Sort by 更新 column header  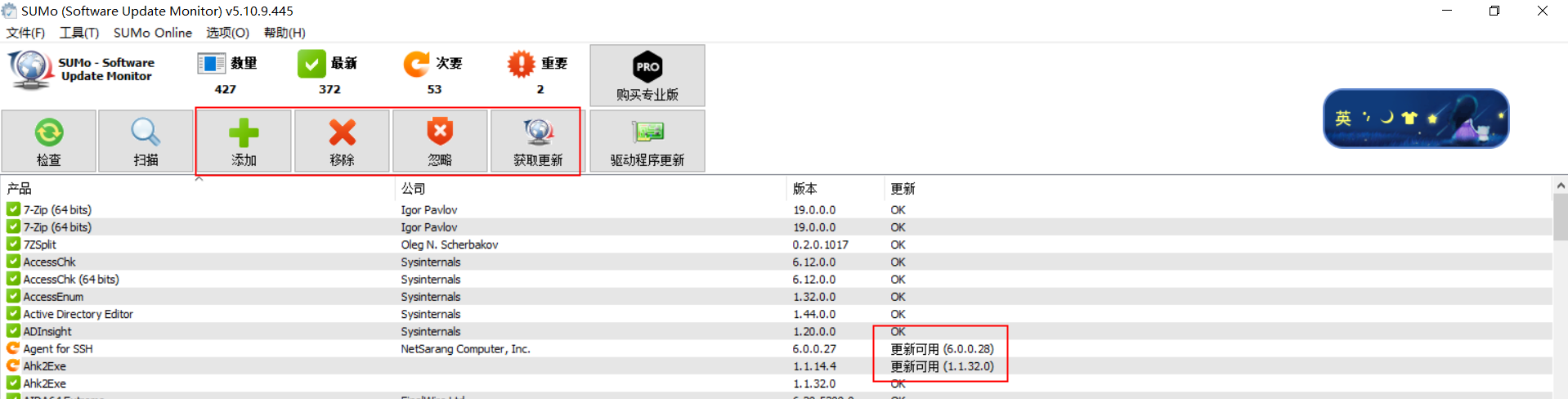pyautogui.click(x=1218, y=188)
